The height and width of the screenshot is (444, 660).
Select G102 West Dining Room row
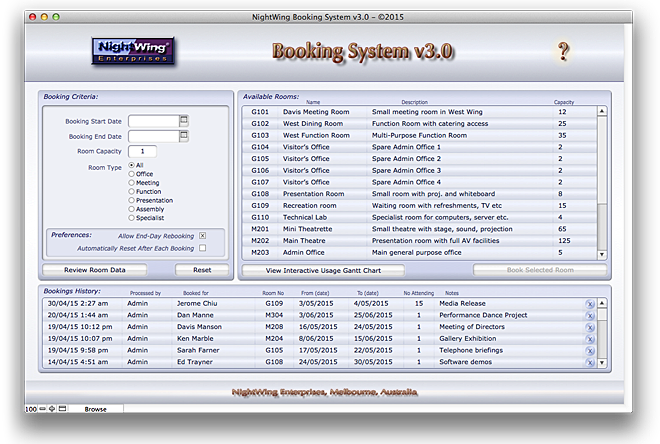(x=420, y=124)
